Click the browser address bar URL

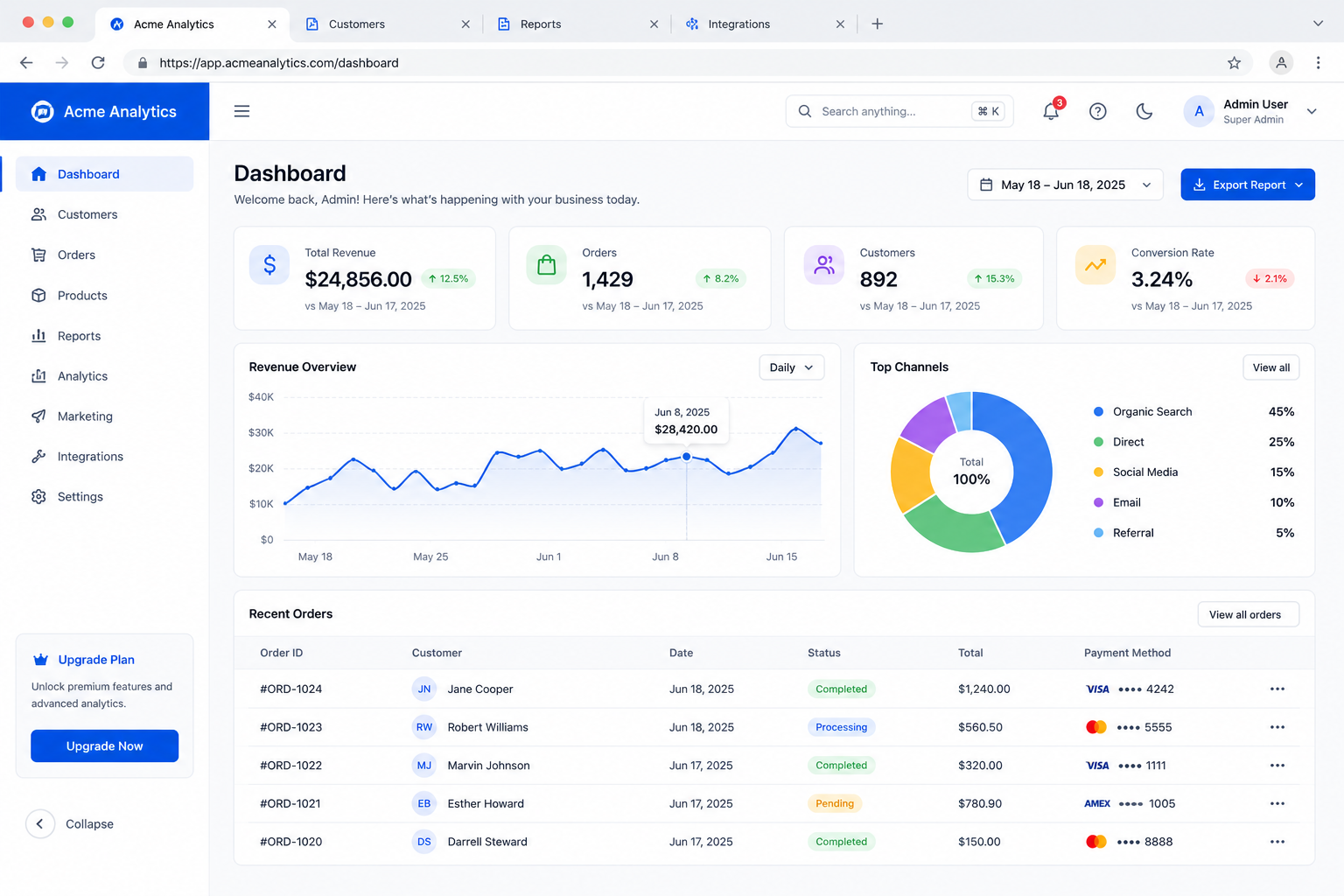click(x=279, y=63)
